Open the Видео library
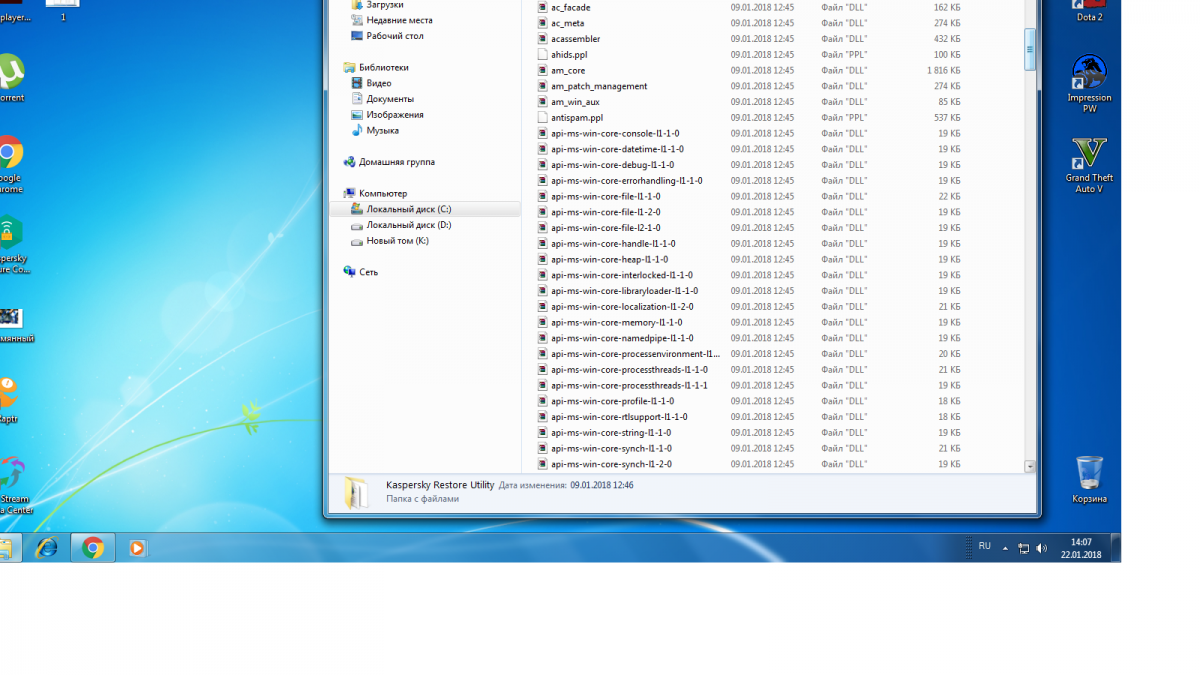 (x=378, y=83)
